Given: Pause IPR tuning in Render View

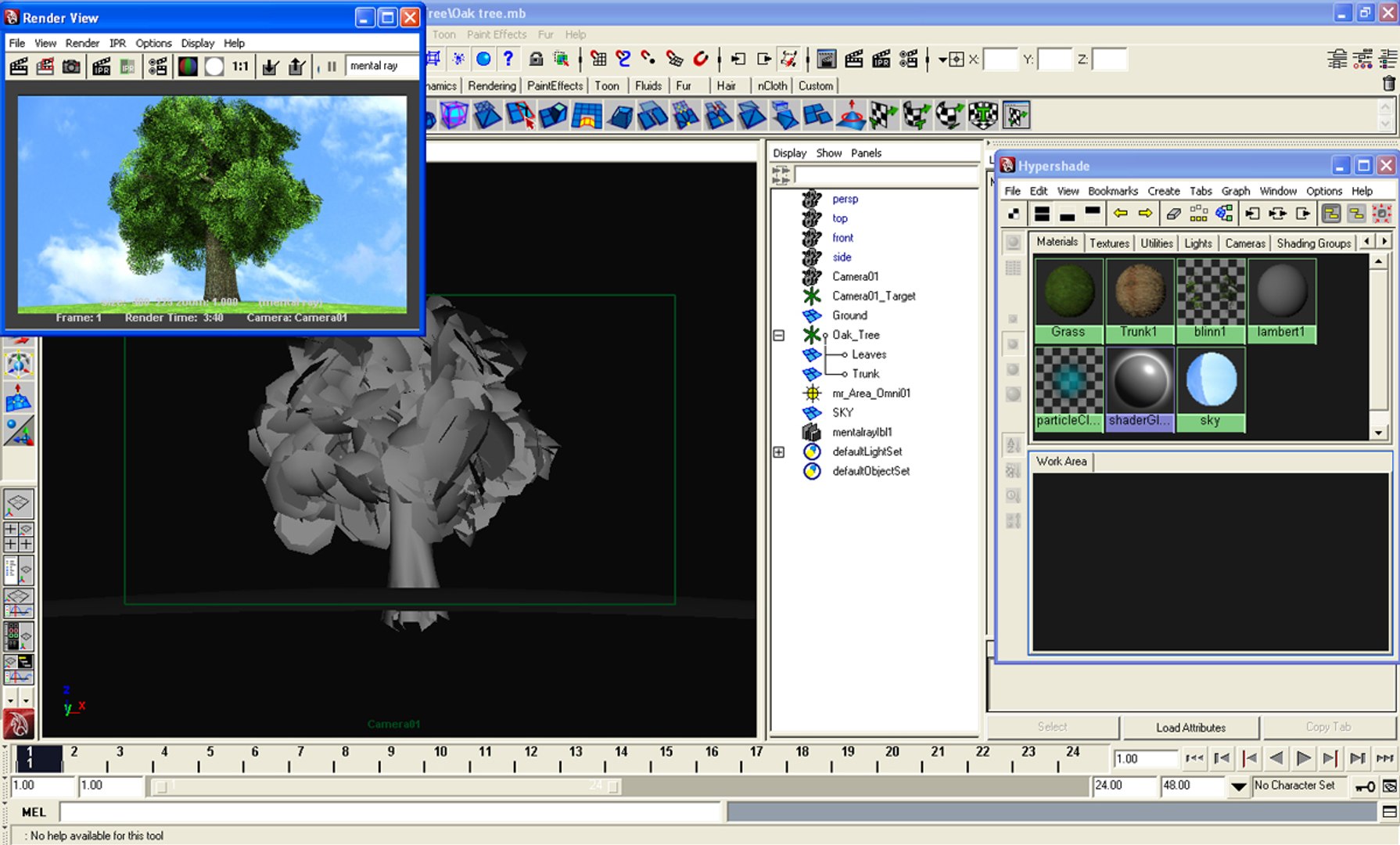Looking at the screenshot, I should [x=332, y=67].
